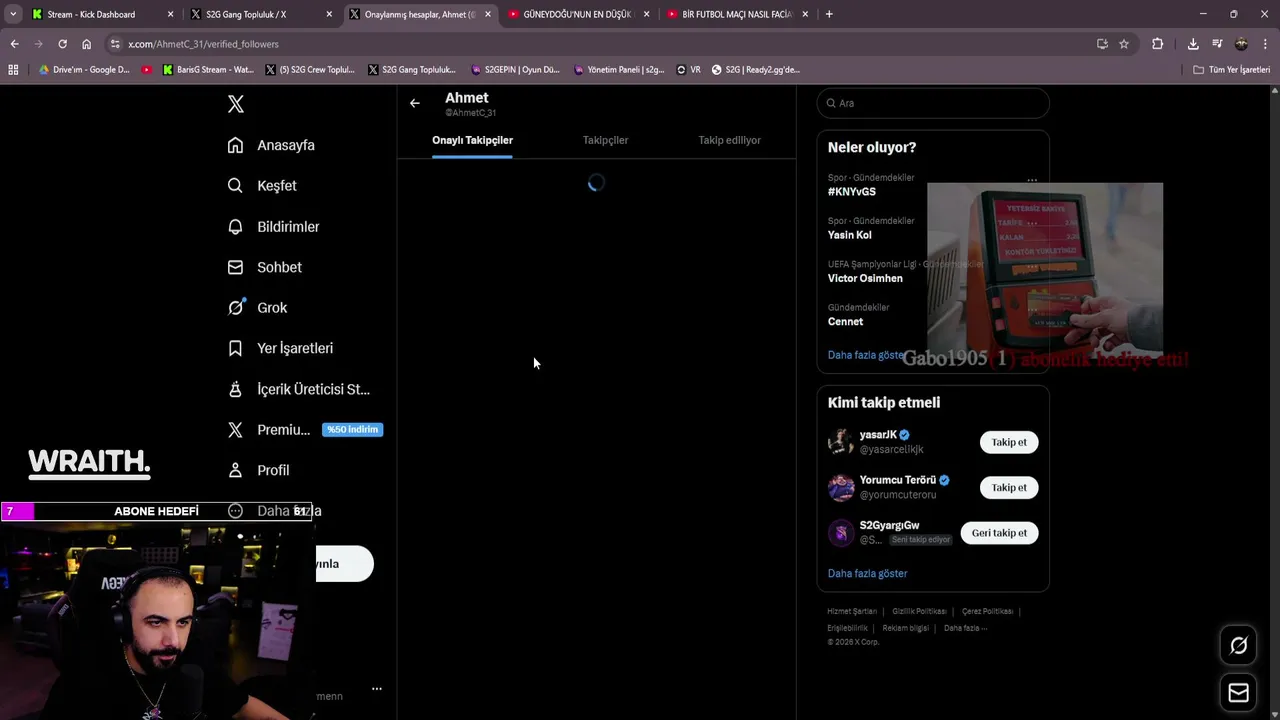
Task: Click the bell icon beside Bildirimler
Action: pyautogui.click(x=235, y=227)
